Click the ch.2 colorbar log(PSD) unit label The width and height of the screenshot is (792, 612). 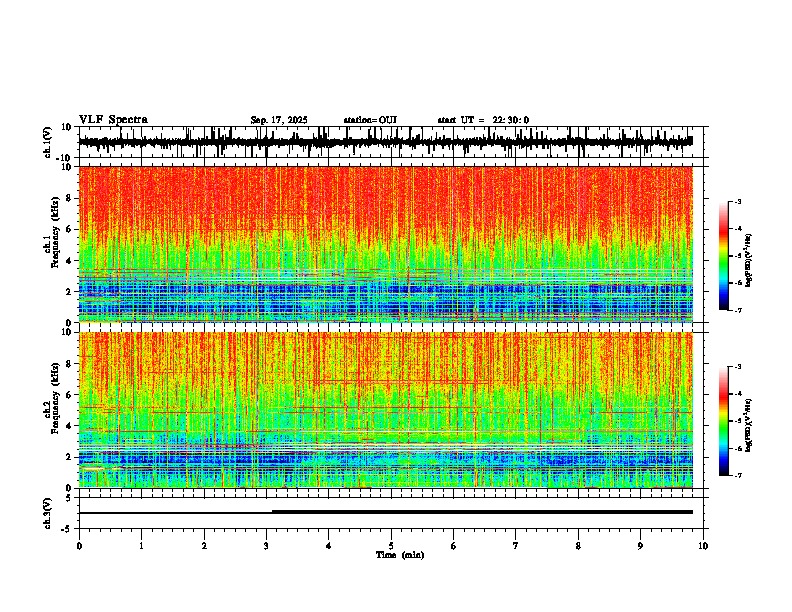point(748,425)
